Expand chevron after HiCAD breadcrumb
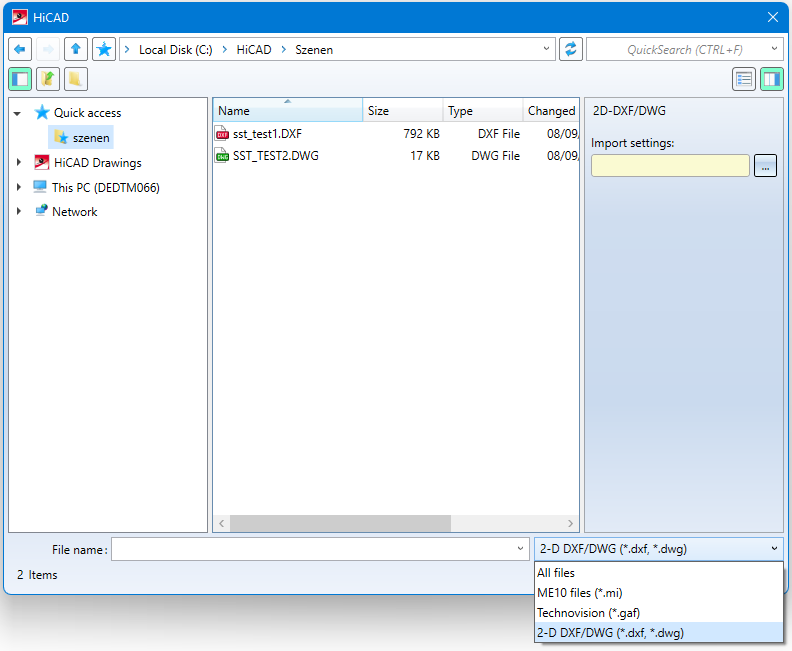792x651 pixels. pos(284,49)
